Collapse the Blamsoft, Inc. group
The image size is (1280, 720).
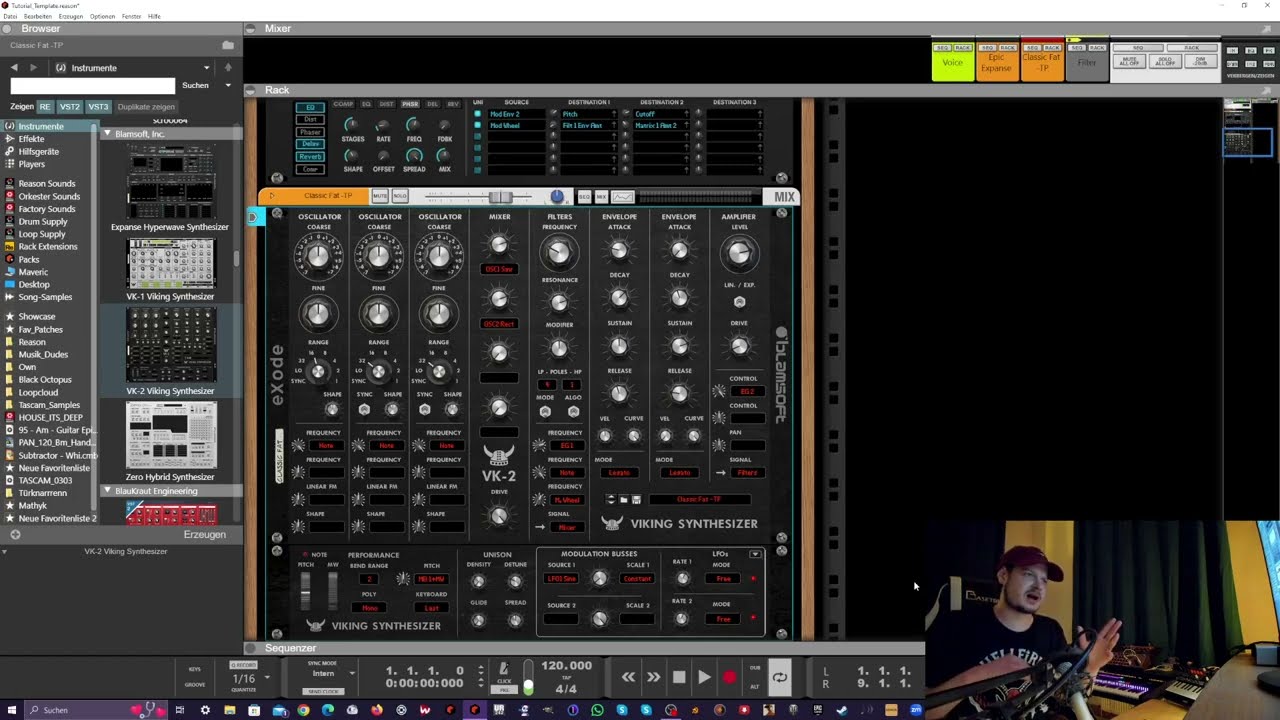tap(108, 133)
